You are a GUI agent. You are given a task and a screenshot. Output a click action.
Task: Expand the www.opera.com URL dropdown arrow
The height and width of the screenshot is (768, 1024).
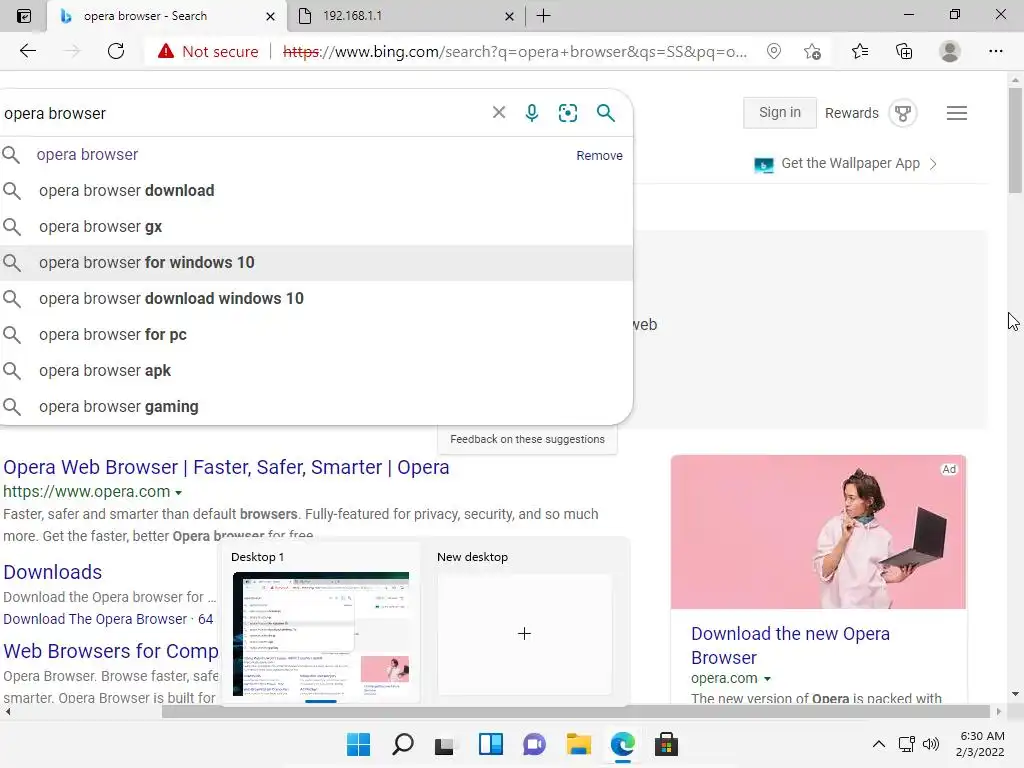[x=178, y=492]
